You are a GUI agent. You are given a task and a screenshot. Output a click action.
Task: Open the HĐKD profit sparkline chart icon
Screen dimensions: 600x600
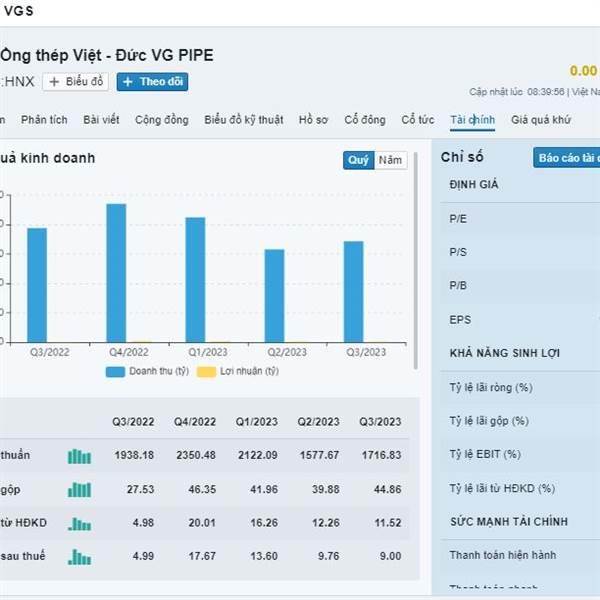[79, 523]
